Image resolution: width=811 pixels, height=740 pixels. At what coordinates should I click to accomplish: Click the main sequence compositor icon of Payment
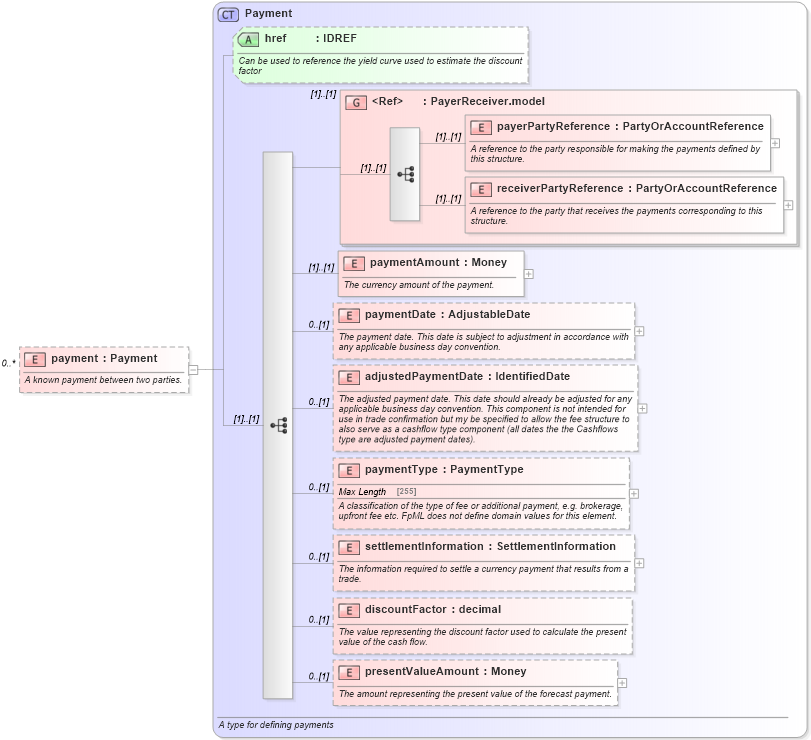pos(279,426)
